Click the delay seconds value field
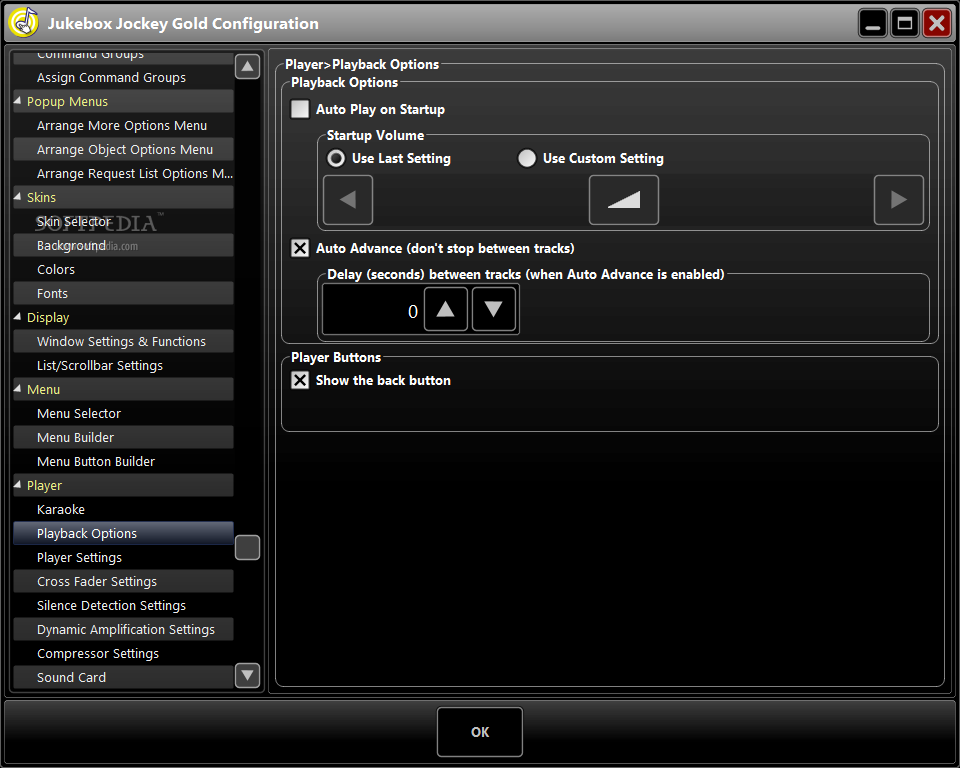The width and height of the screenshot is (960, 768). pos(372,311)
